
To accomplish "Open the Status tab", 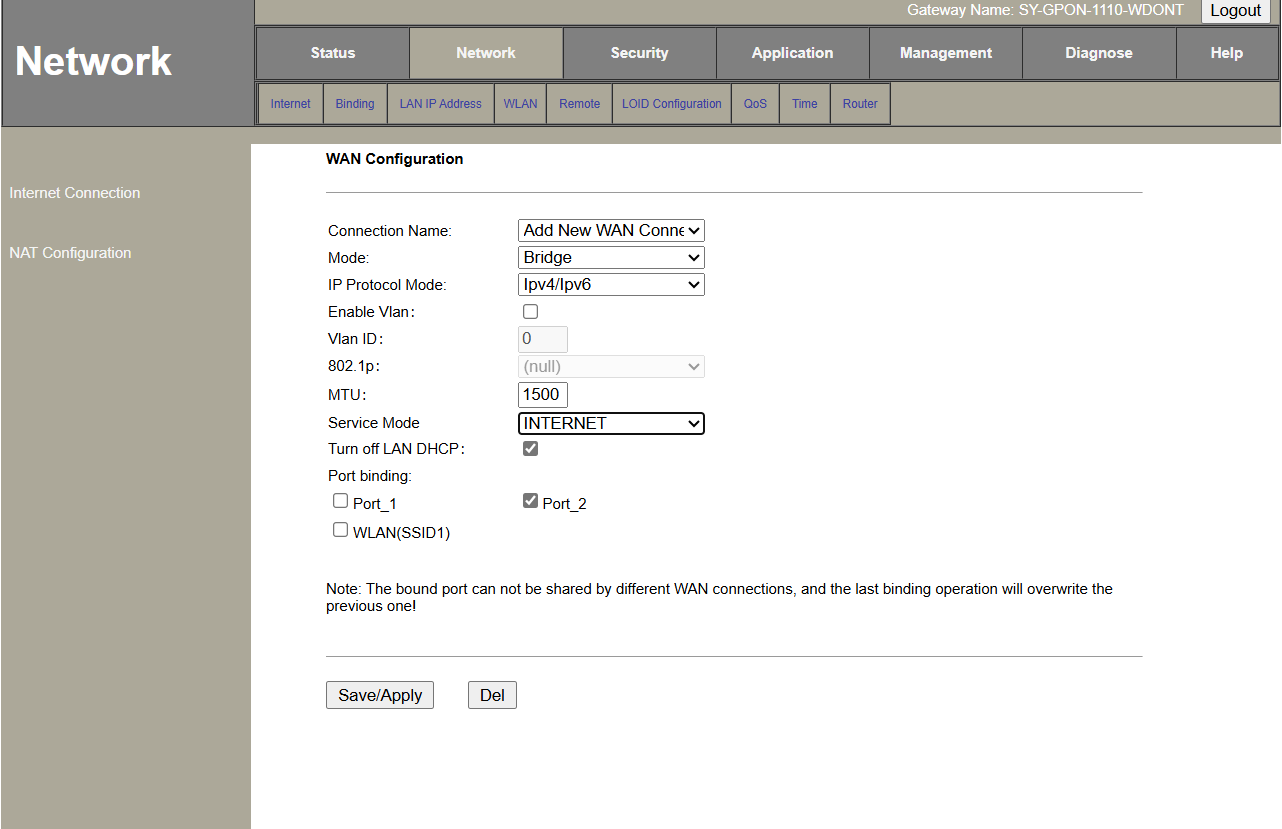I will [332, 53].
